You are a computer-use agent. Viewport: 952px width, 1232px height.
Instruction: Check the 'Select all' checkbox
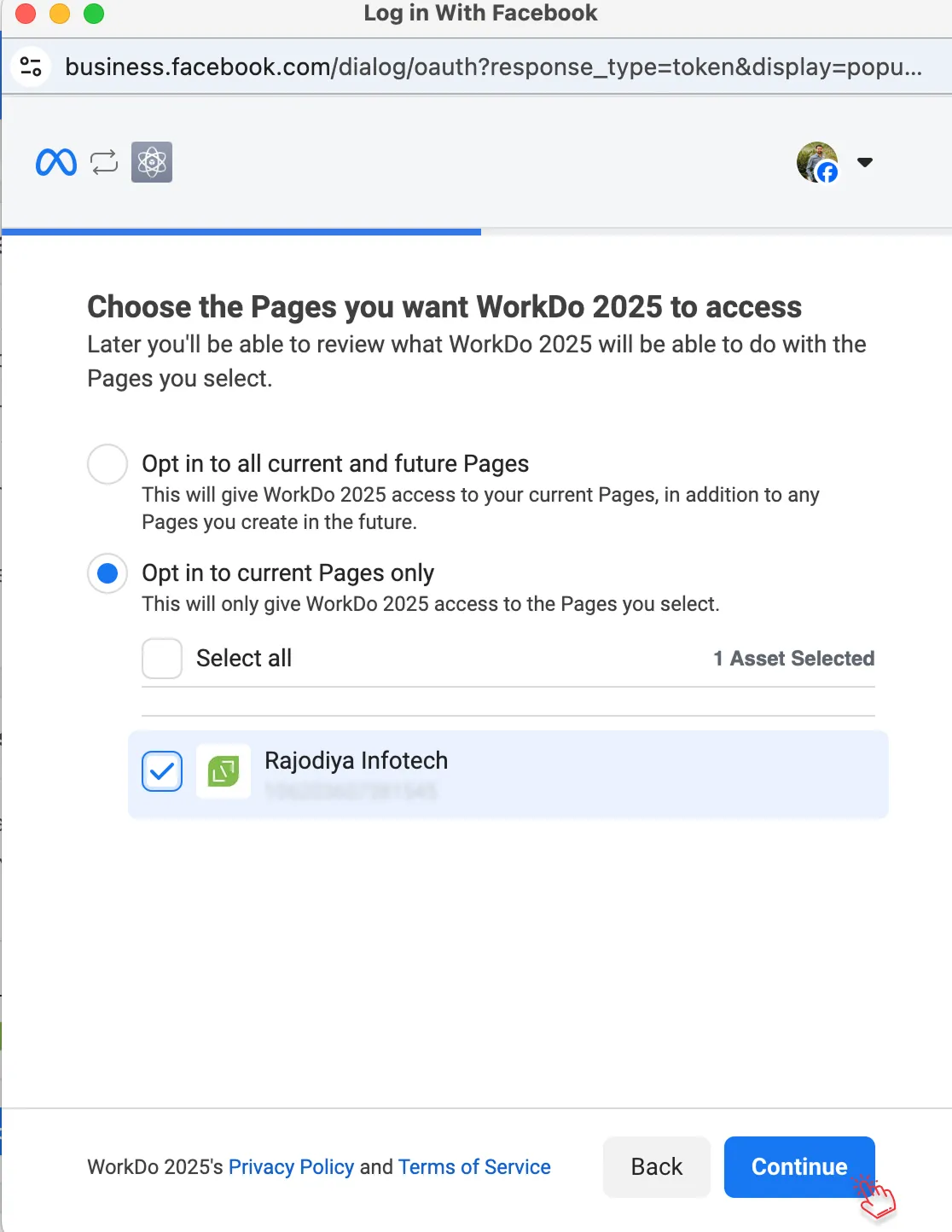point(162,659)
